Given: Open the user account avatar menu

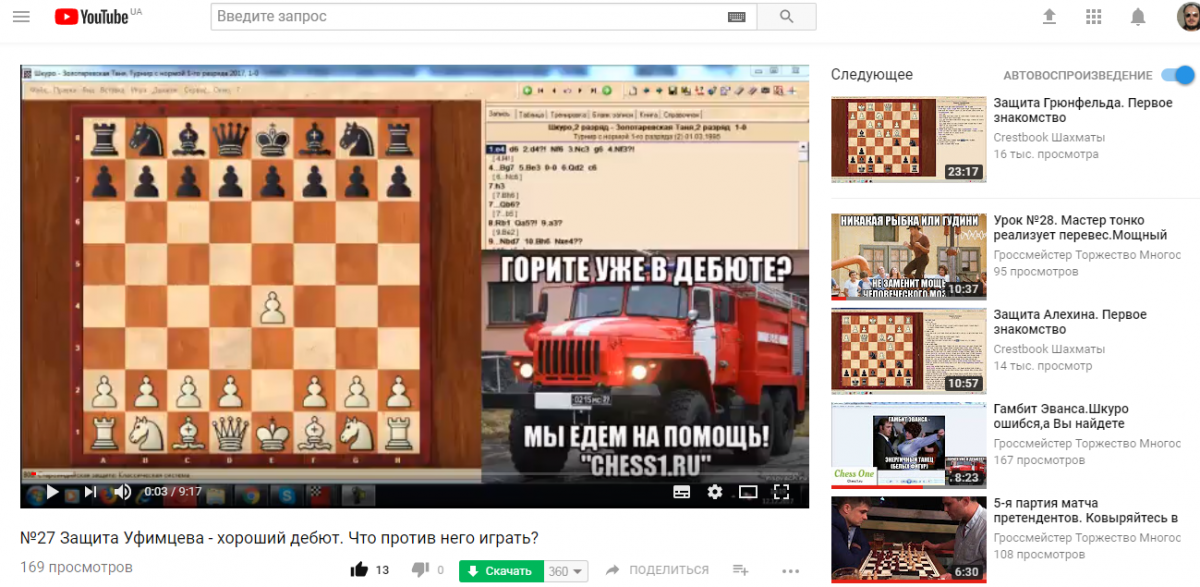Looking at the screenshot, I should tap(1187, 17).
